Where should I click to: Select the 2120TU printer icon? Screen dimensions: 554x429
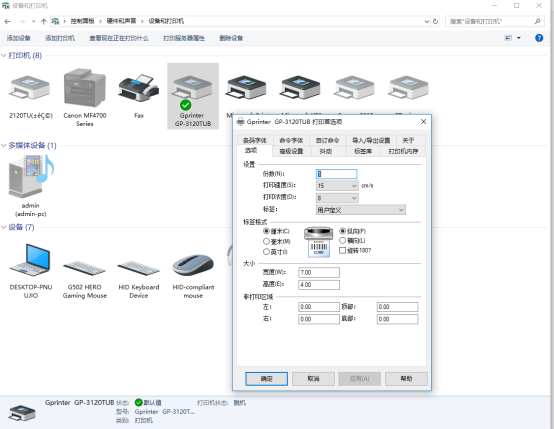click(30, 88)
